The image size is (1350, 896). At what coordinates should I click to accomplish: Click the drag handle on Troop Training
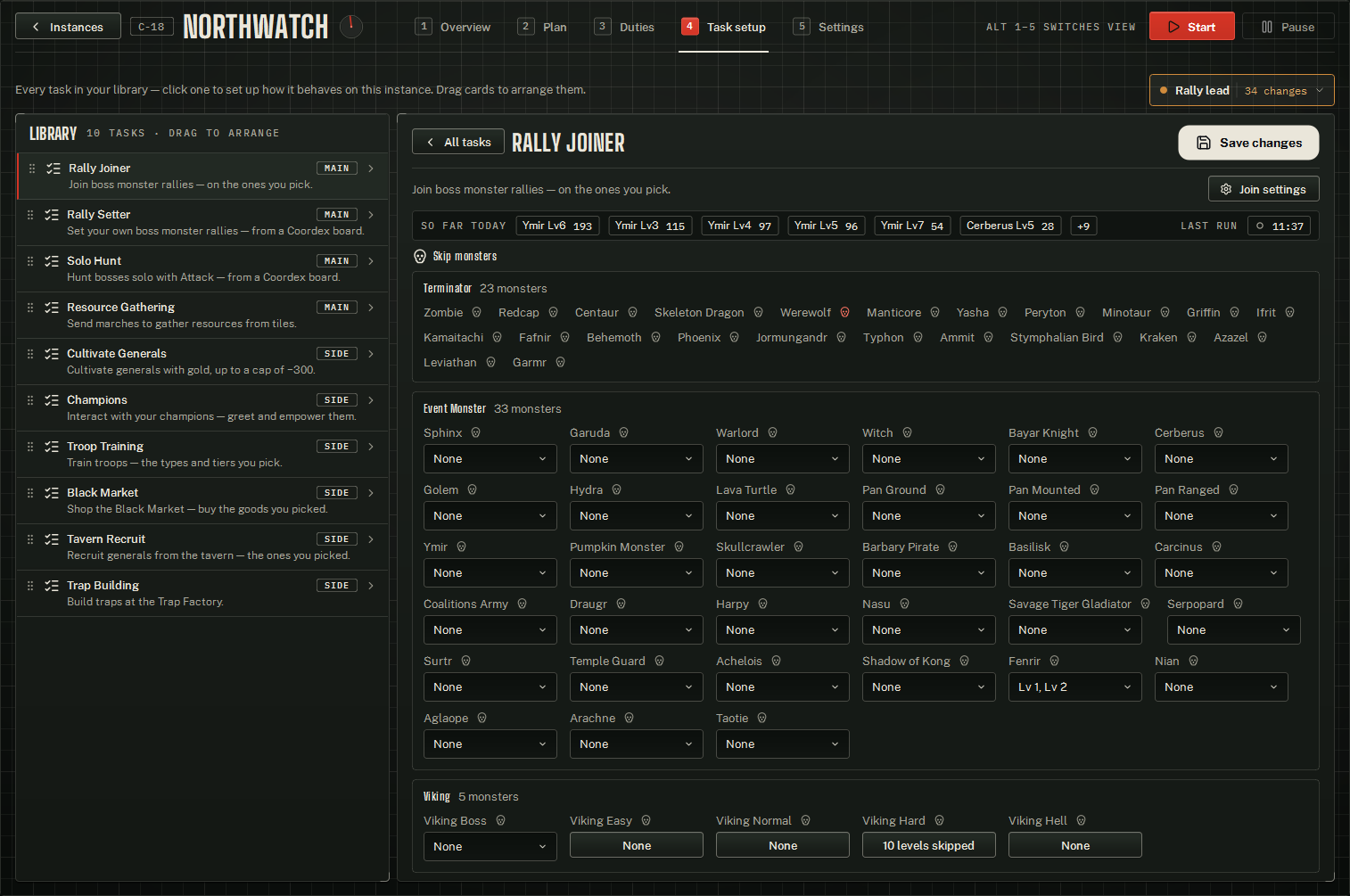[x=30, y=447]
